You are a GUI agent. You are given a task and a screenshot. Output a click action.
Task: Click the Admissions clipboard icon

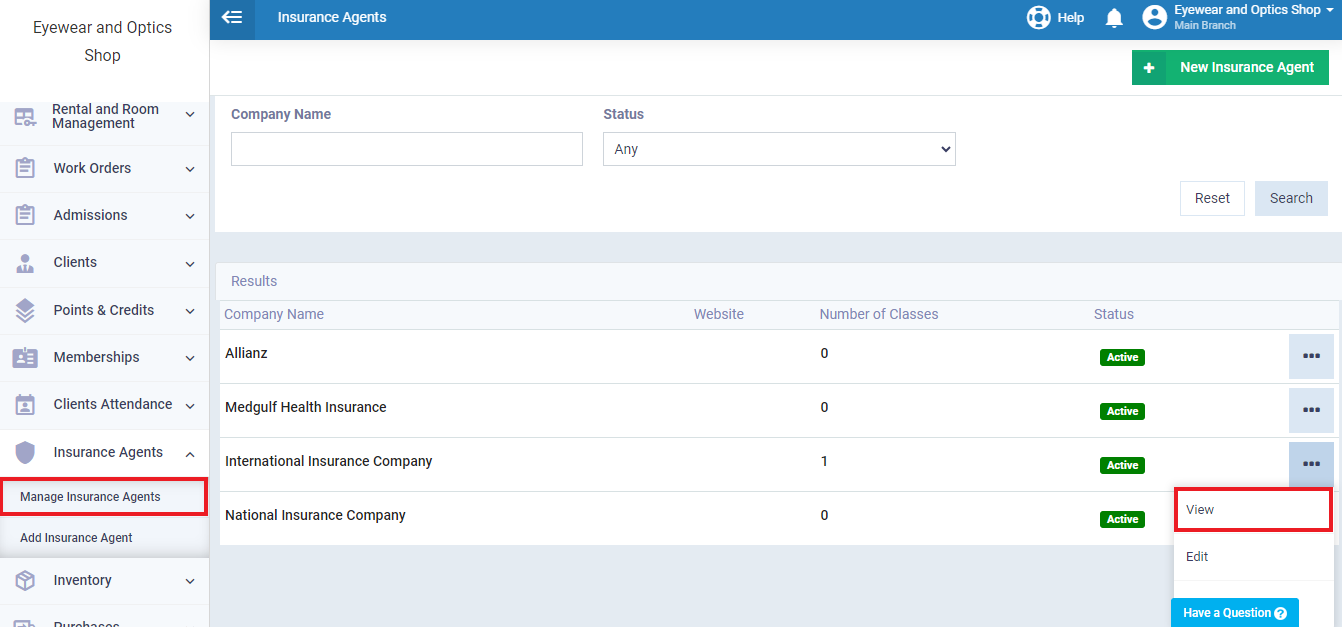click(25, 215)
